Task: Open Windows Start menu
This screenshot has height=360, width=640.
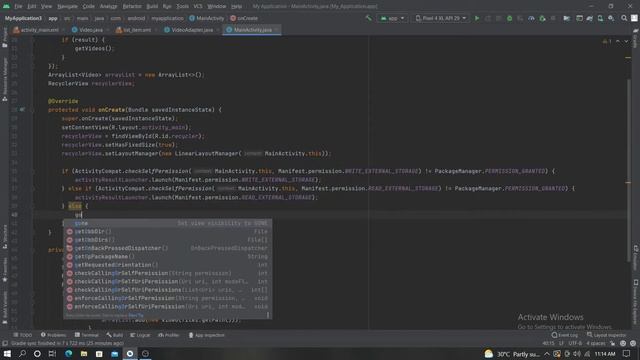Action: (7, 353)
